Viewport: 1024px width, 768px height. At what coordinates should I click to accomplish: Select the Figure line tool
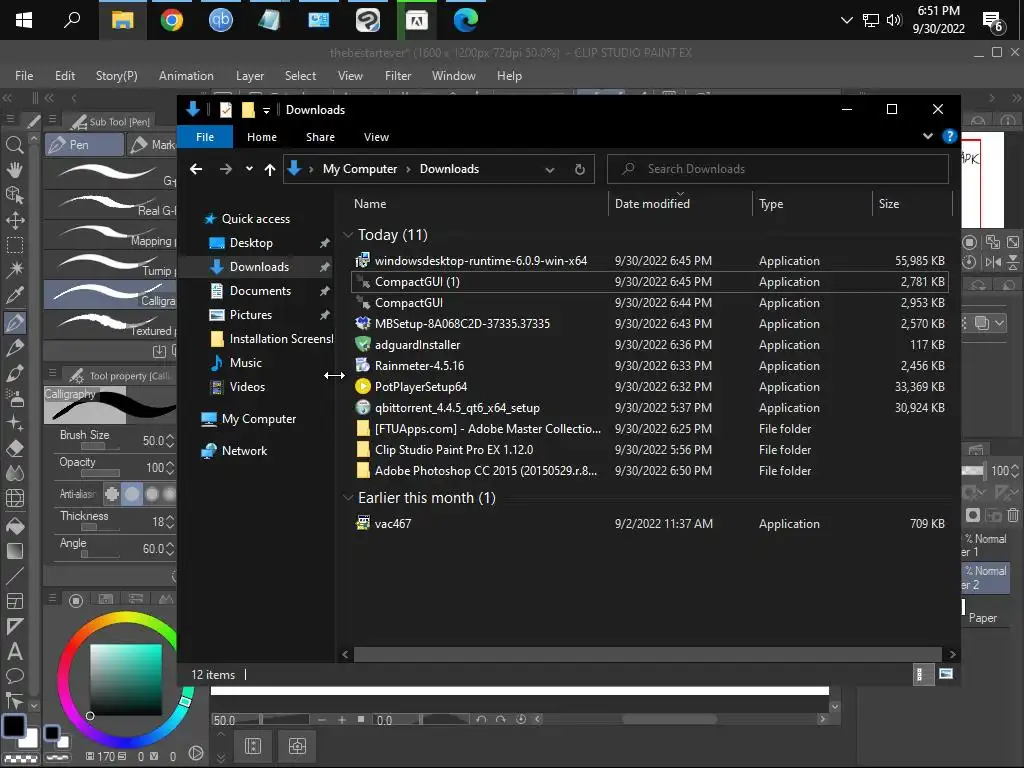point(14,575)
